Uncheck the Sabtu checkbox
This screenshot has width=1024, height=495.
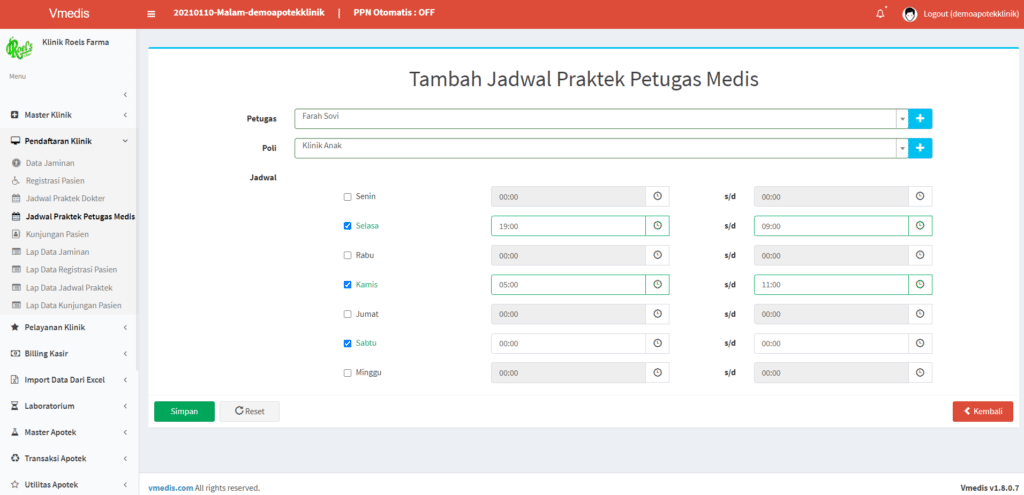coord(347,343)
